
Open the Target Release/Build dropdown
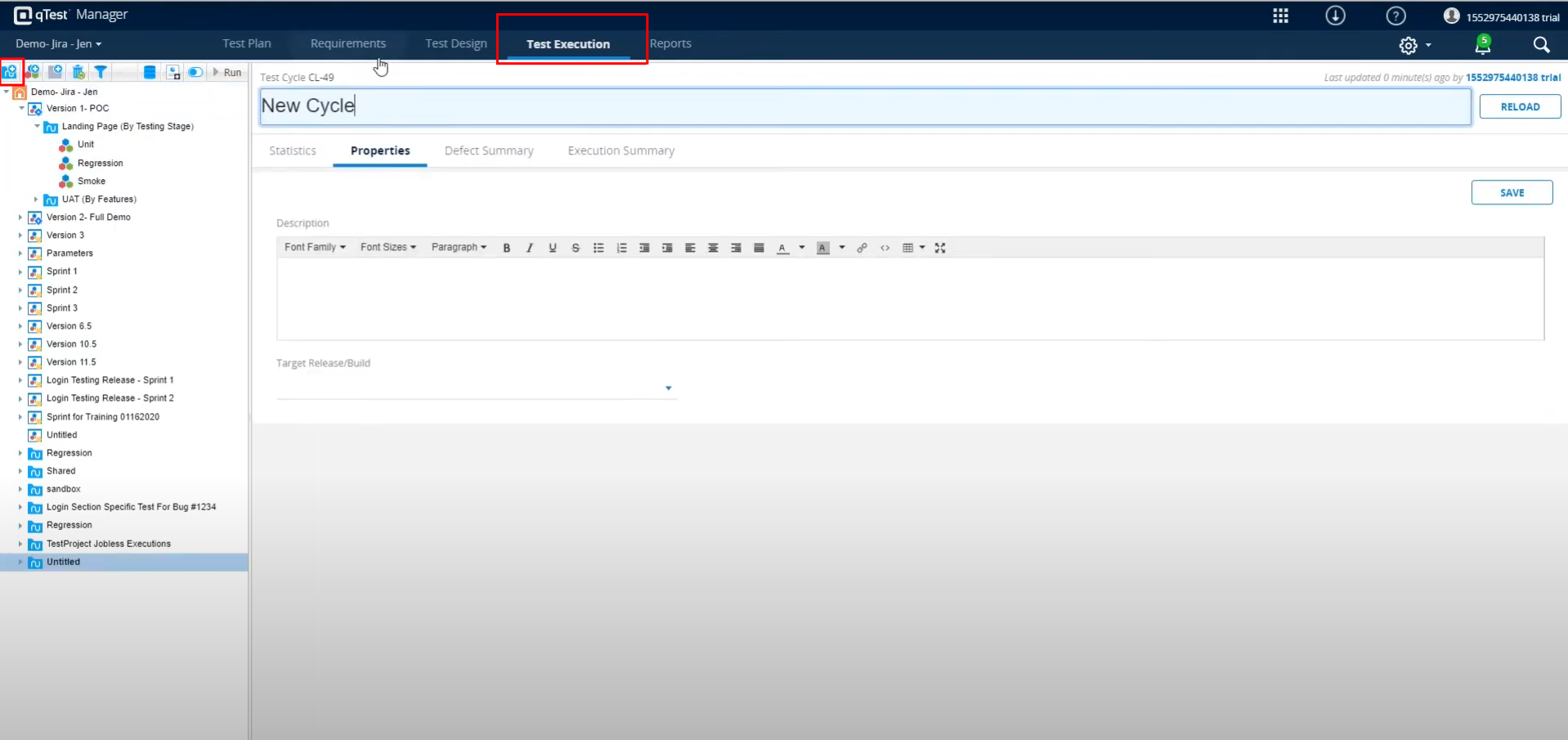(668, 388)
